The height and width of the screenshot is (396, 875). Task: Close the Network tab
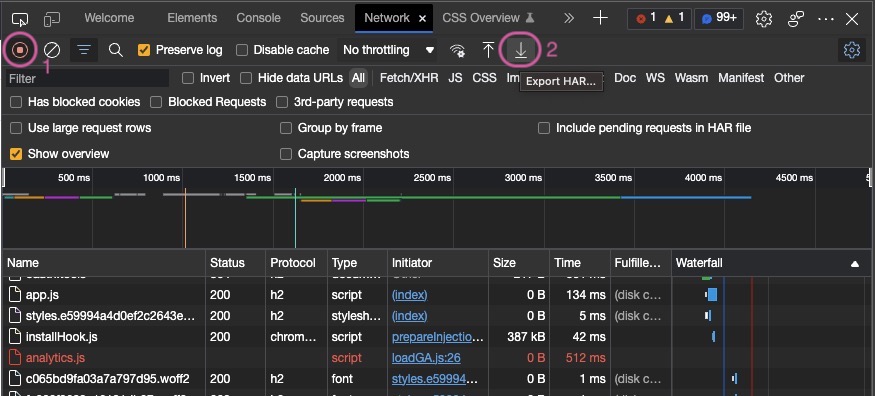point(422,18)
